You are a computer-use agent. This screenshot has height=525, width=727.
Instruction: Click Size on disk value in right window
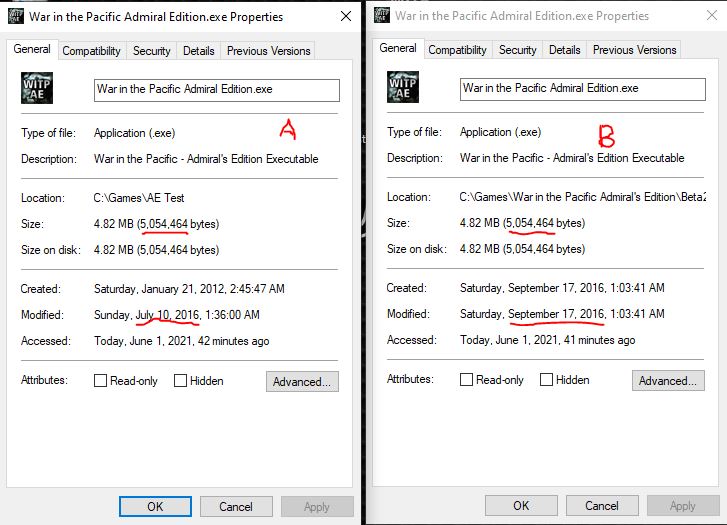pos(522,249)
